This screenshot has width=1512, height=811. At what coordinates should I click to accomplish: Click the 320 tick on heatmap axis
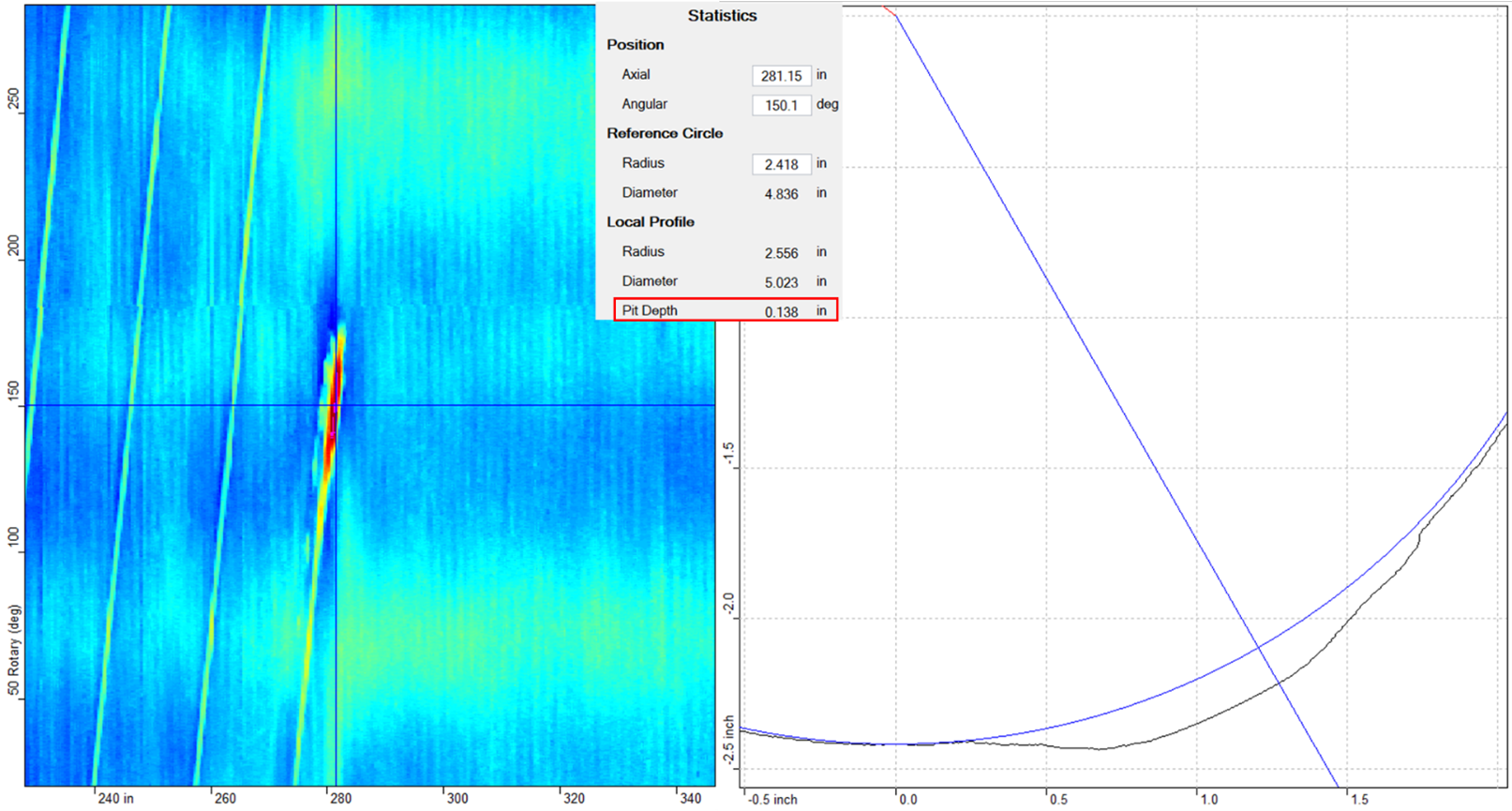point(573,799)
